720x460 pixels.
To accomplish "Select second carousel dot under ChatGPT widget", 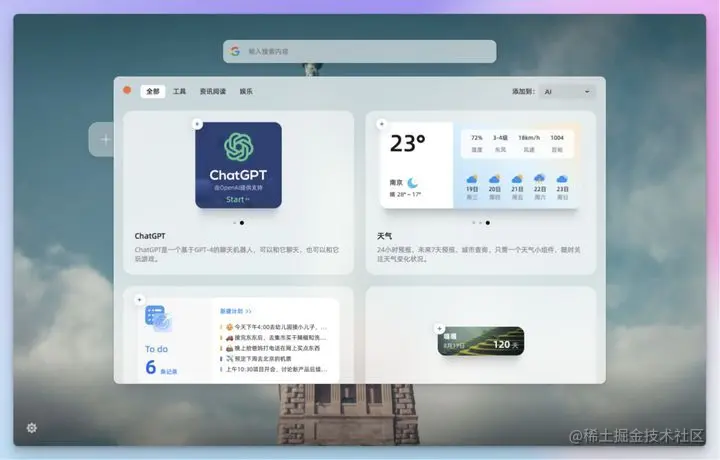I will tap(242, 223).
